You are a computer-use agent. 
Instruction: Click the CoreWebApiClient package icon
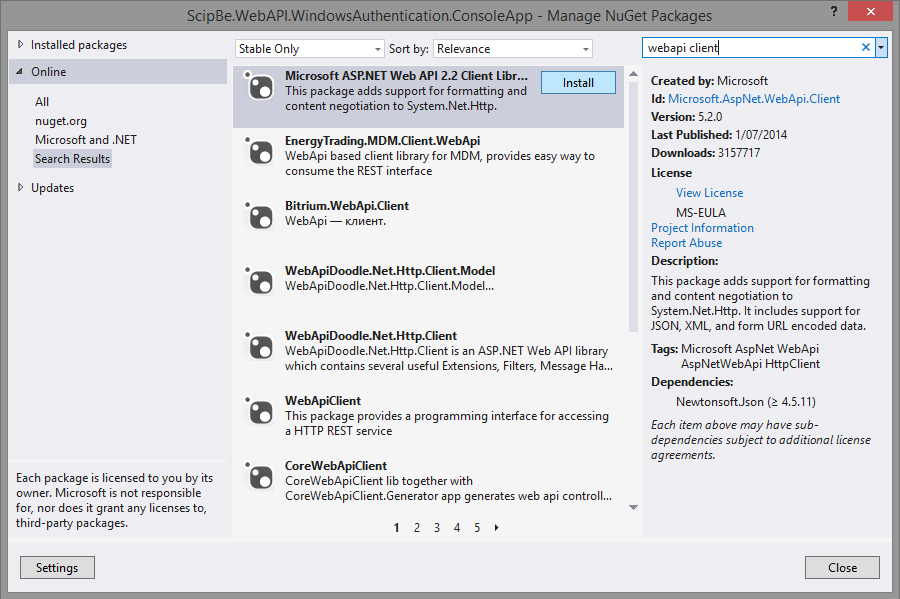coord(260,476)
